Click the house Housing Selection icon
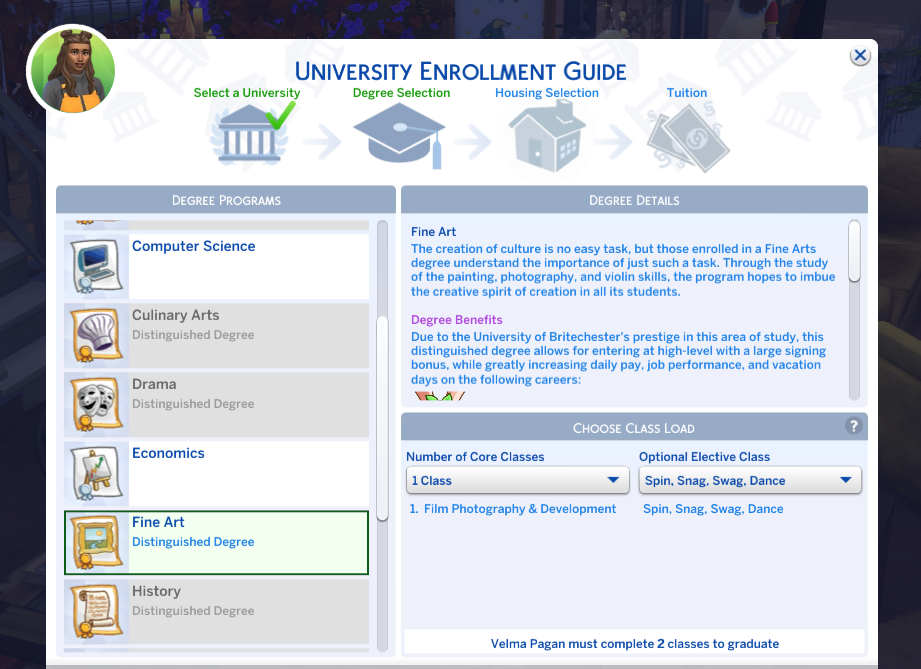This screenshot has width=921, height=669. coord(547,136)
